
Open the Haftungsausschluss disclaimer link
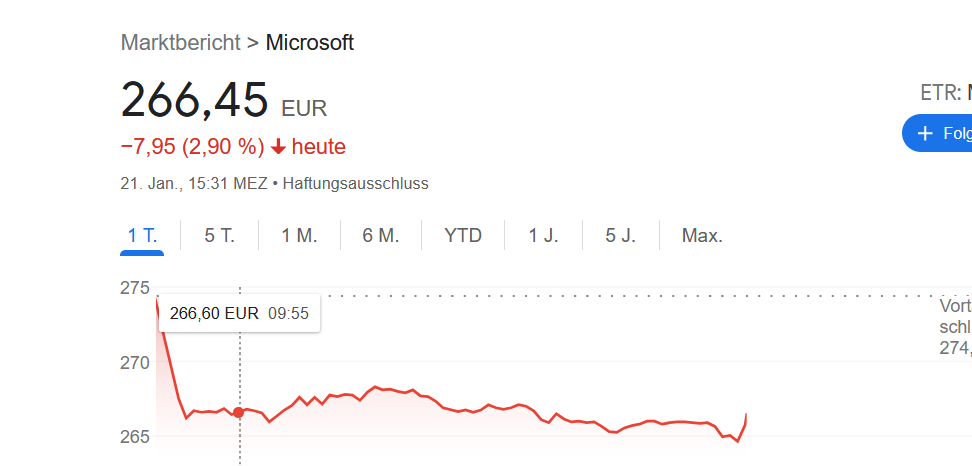(x=355, y=184)
